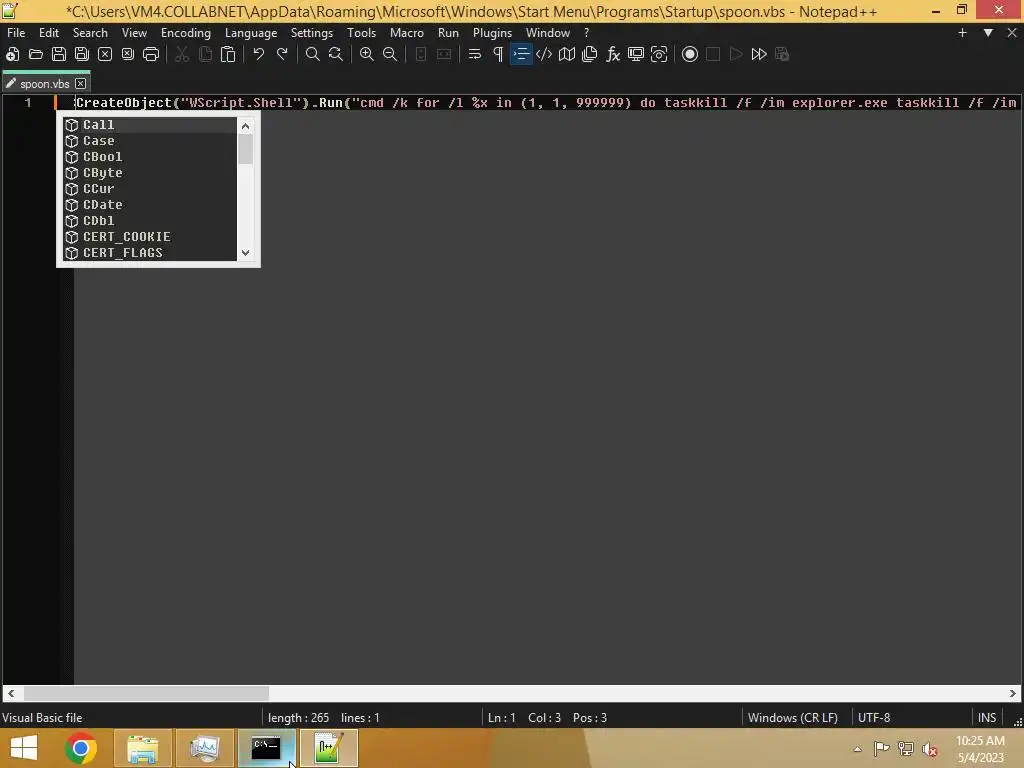
Task: Click the horizontal scrollbar right arrow
Action: point(1013,694)
